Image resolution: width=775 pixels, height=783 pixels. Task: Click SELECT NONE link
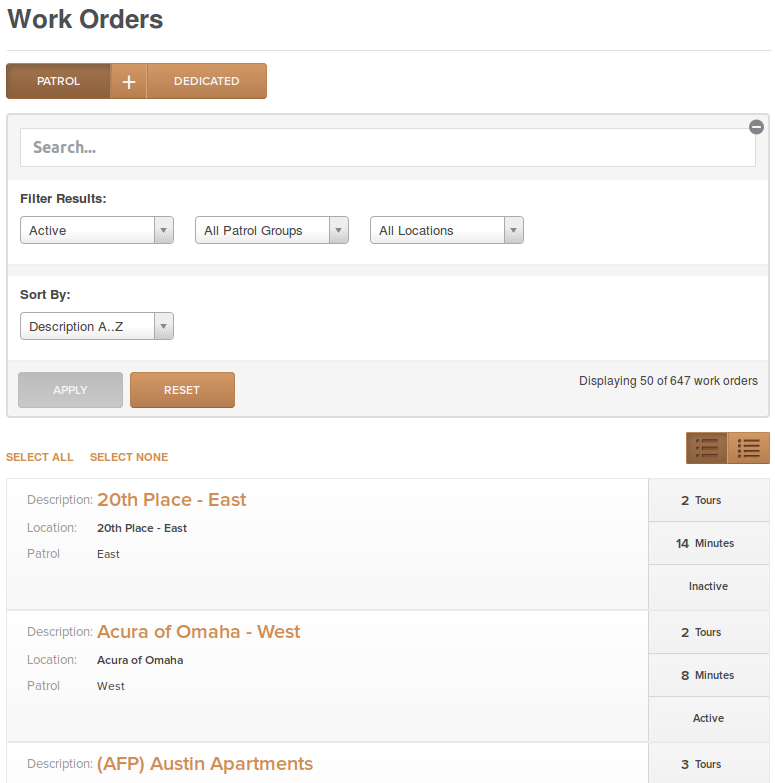[x=129, y=457]
